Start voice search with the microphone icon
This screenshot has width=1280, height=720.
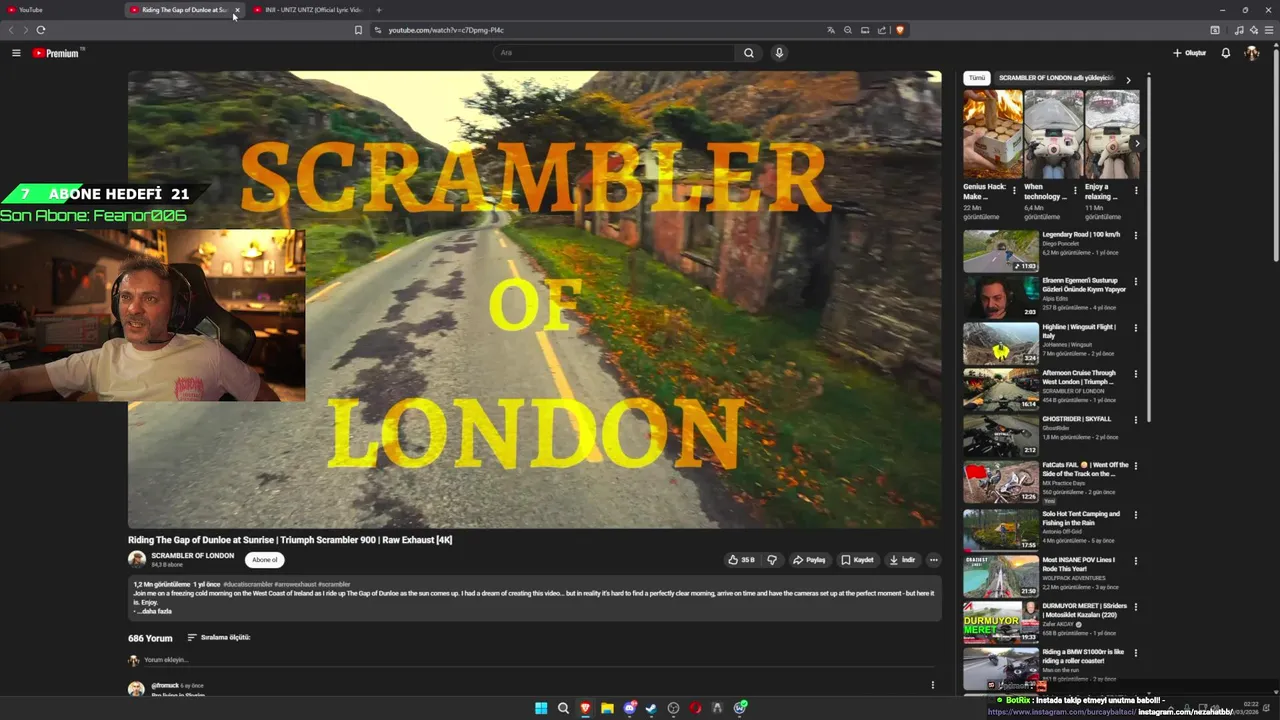click(x=779, y=53)
